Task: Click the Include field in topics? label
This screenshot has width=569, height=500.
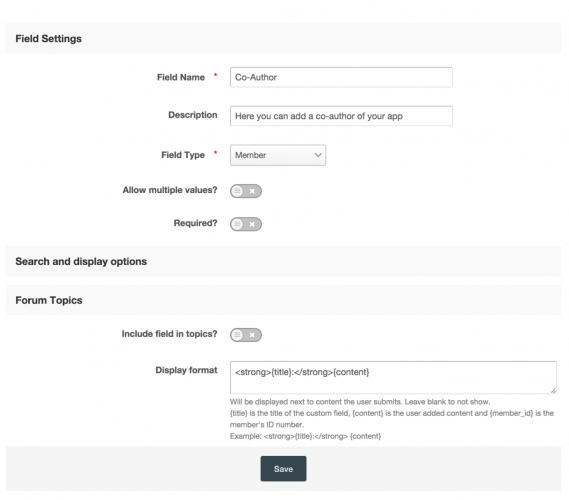Action: (169, 334)
